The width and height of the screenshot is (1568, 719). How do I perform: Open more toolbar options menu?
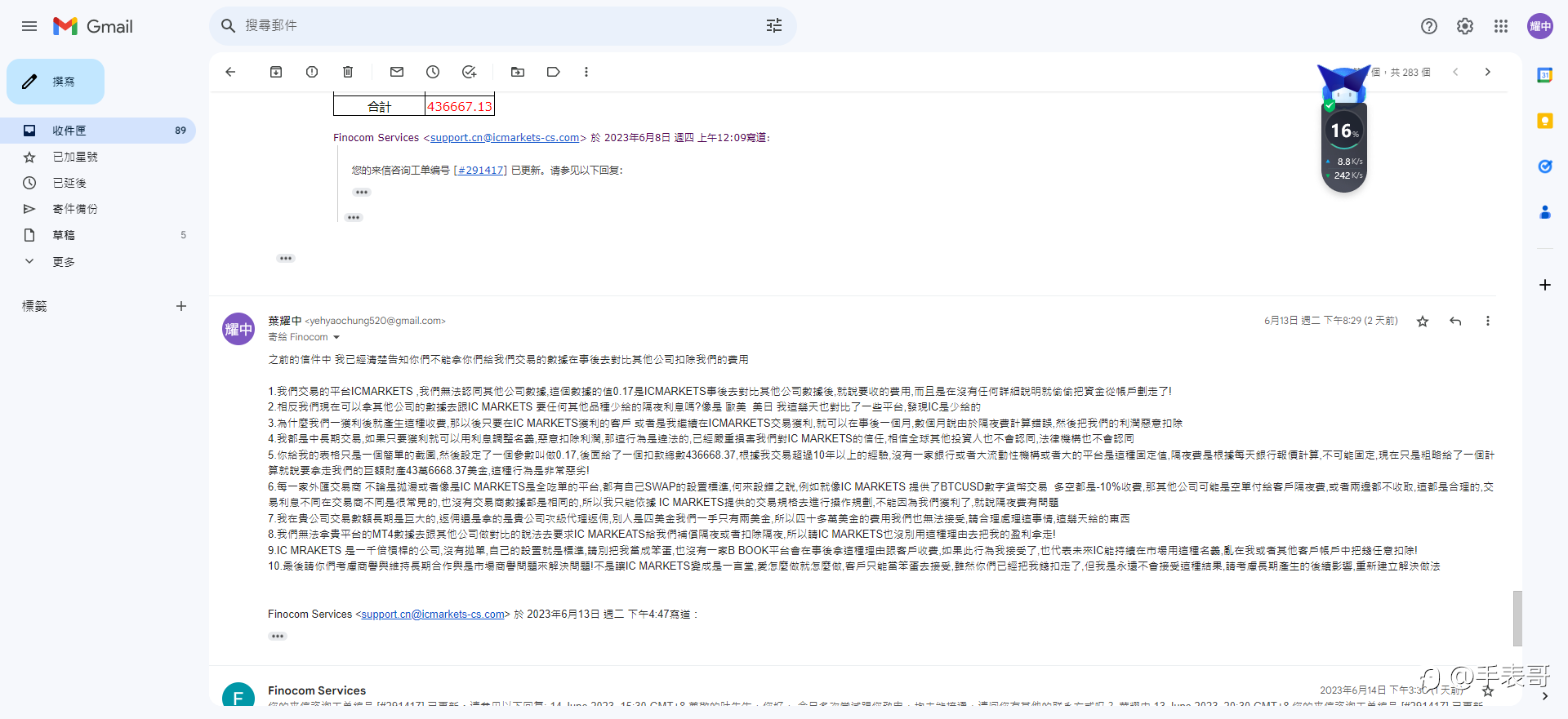pos(586,72)
